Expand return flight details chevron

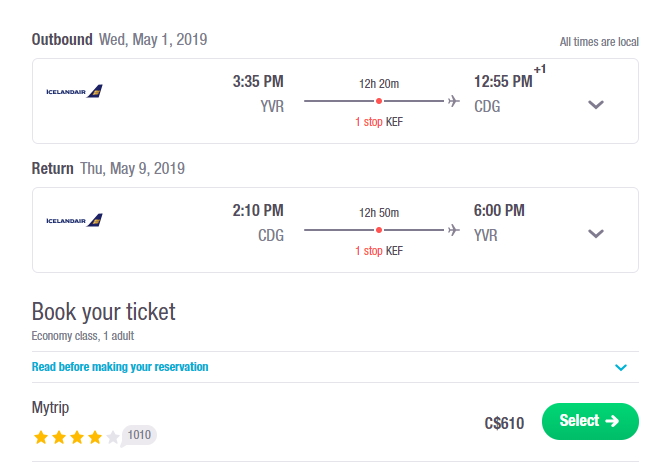tap(595, 234)
